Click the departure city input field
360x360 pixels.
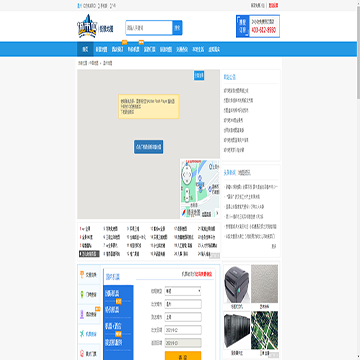(183, 304)
